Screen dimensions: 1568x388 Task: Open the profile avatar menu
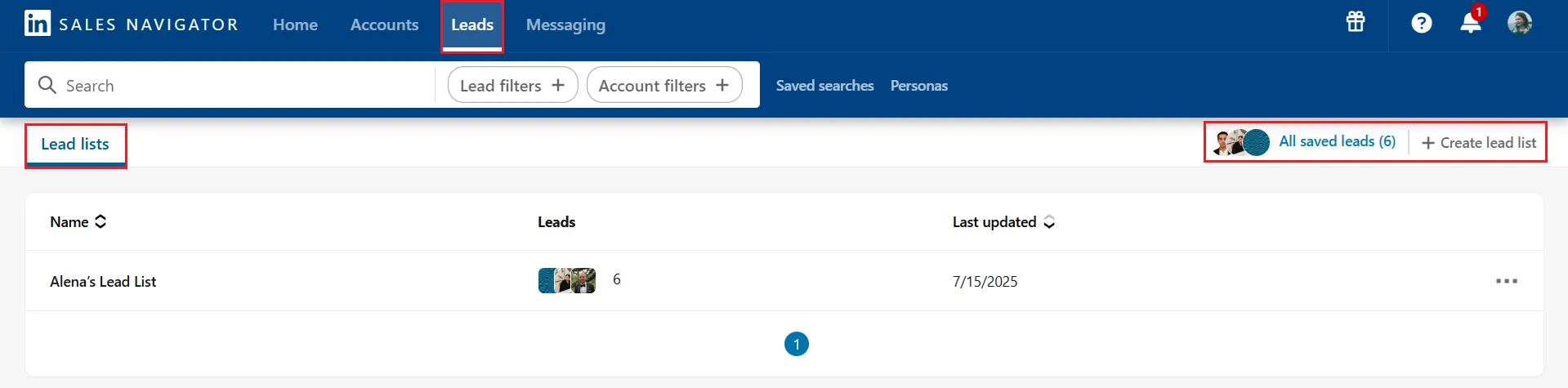pyautogui.click(x=1520, y=23)
